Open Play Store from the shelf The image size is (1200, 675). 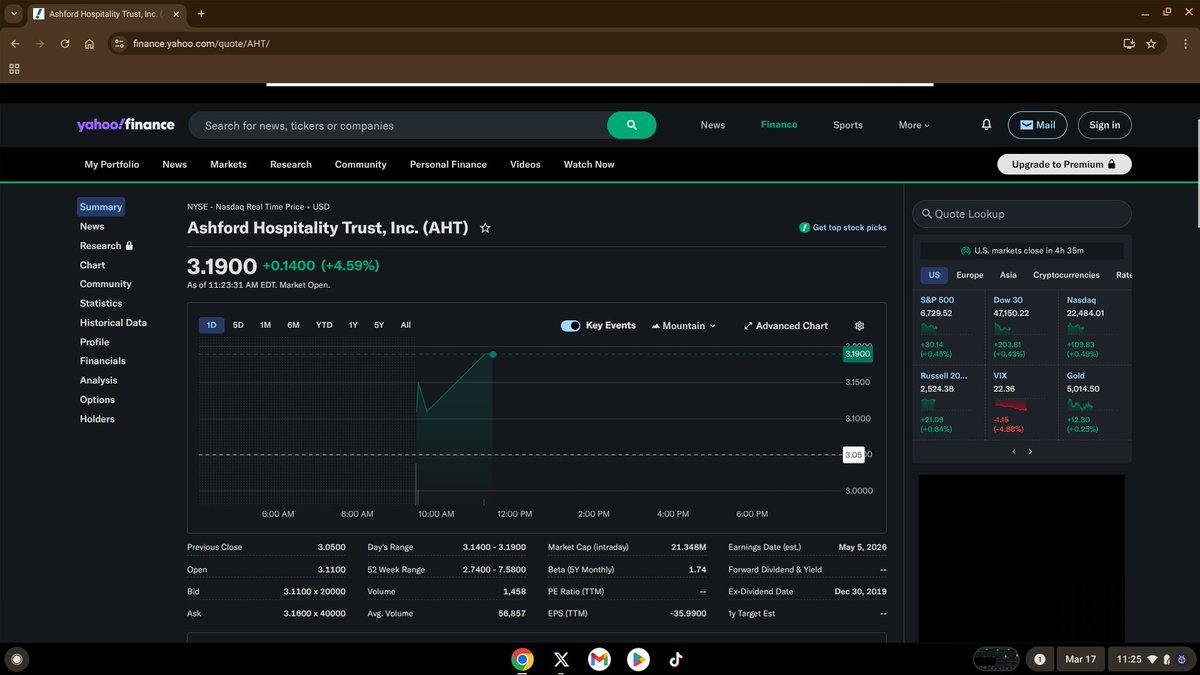(638, 659)
